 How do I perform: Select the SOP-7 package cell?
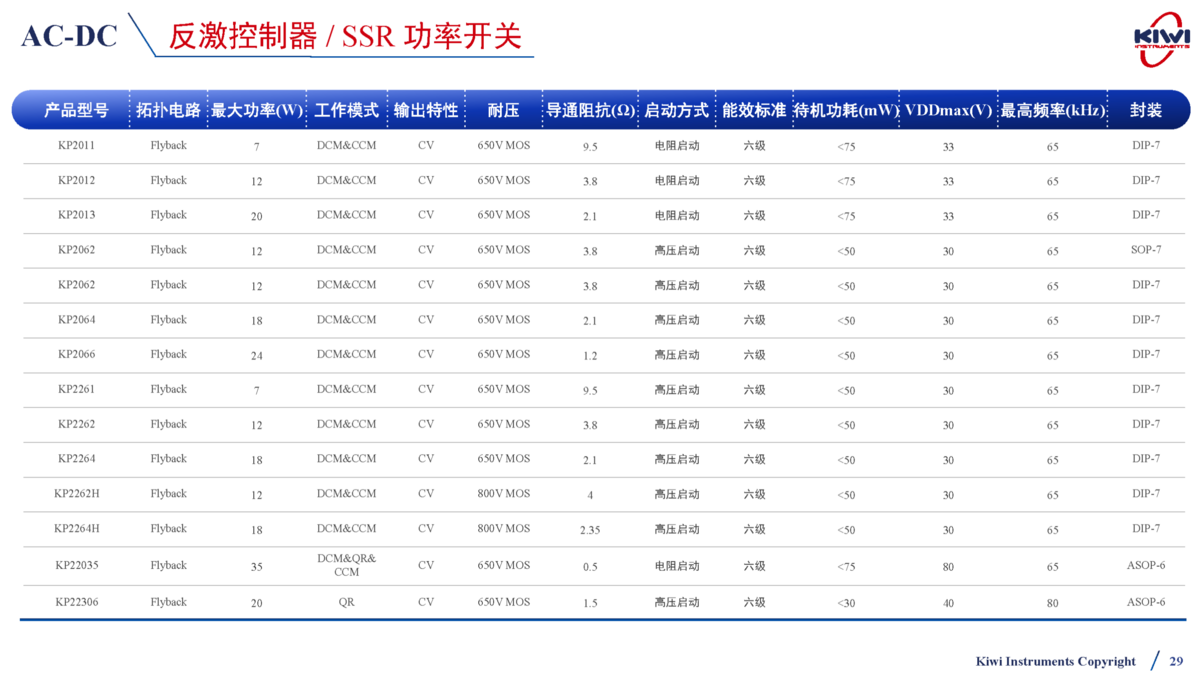click(x=1146, y=250)
